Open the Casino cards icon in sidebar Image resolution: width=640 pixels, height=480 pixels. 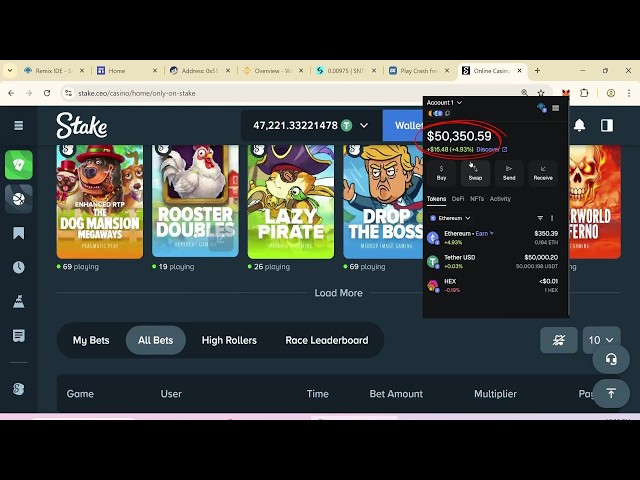[19, 164]
